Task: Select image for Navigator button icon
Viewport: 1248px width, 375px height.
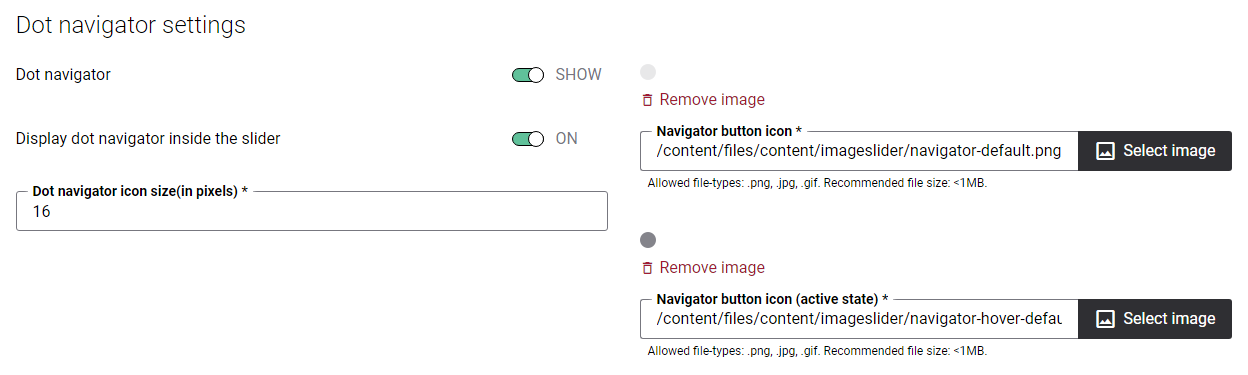Action: tap(1155, 151)
